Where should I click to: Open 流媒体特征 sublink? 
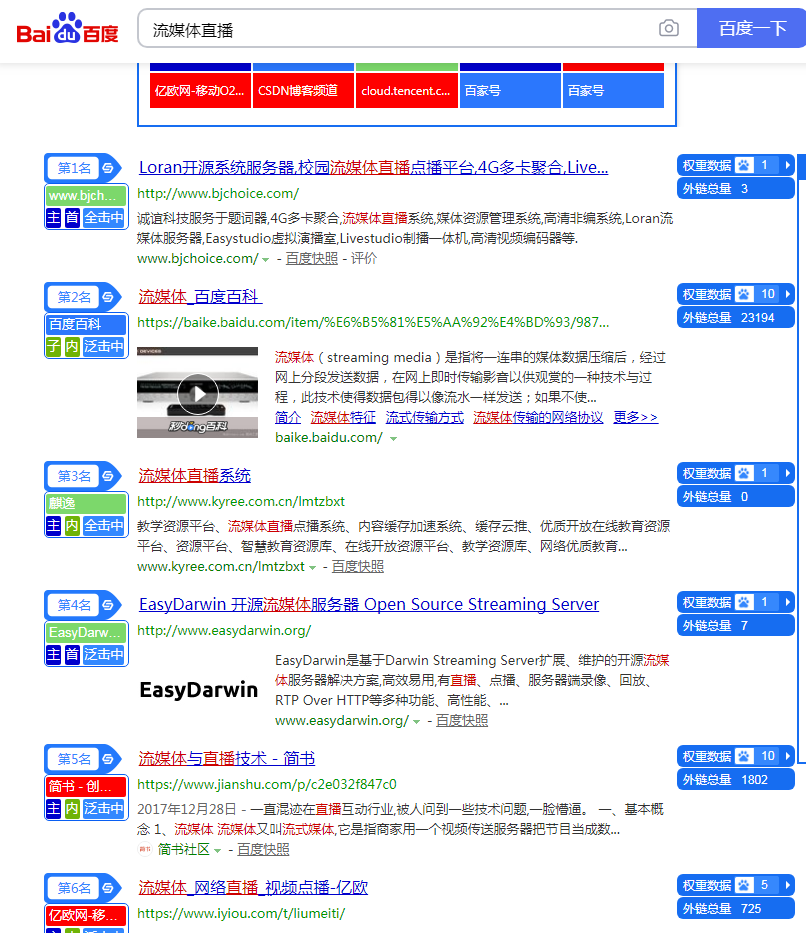(343, 418)
